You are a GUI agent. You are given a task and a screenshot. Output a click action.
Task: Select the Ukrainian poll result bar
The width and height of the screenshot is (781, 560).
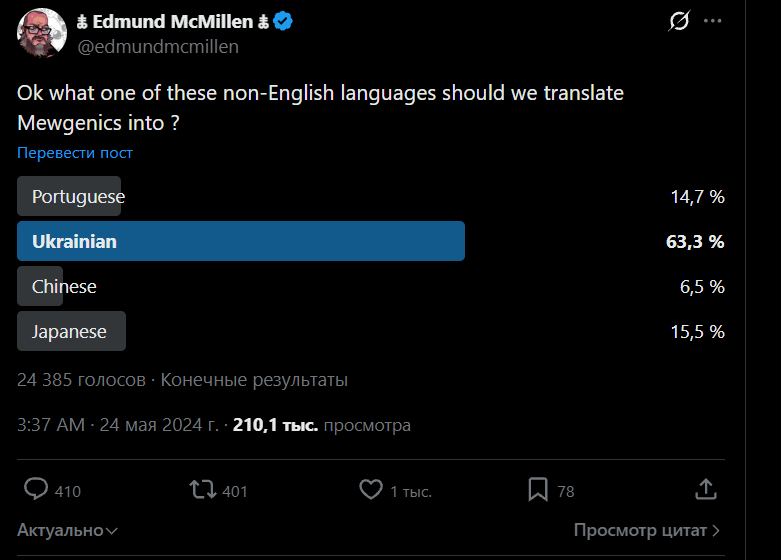(241, 241)
